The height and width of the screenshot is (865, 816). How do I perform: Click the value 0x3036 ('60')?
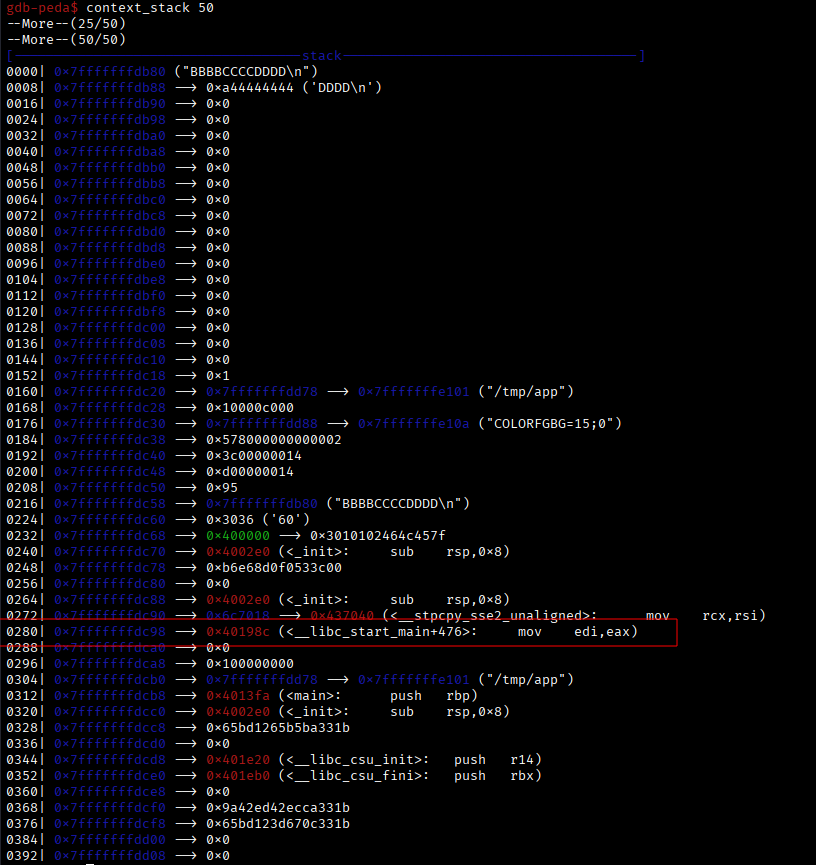[x=258, y=520]
